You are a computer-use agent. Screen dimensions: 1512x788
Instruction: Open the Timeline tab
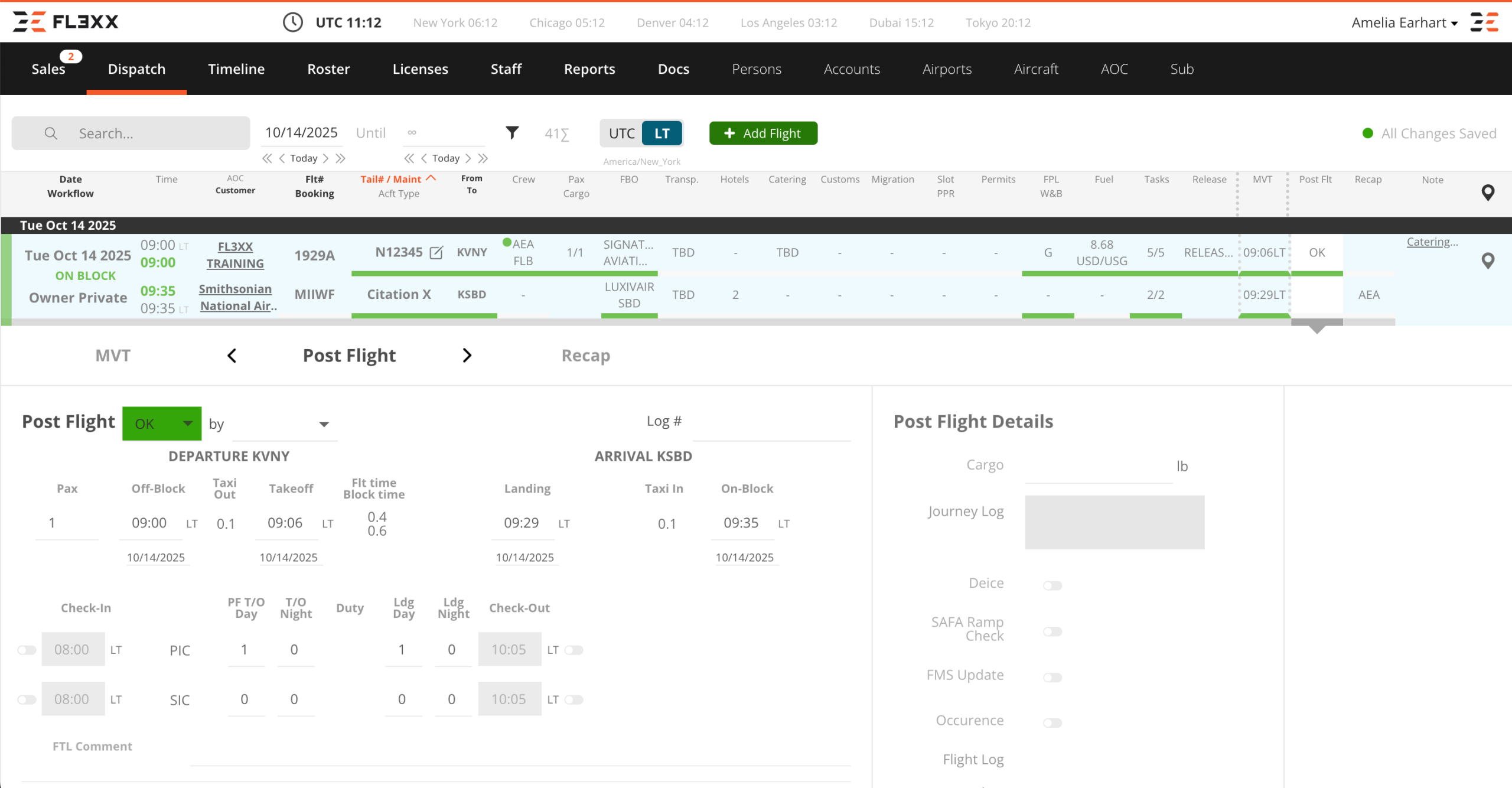236,69
